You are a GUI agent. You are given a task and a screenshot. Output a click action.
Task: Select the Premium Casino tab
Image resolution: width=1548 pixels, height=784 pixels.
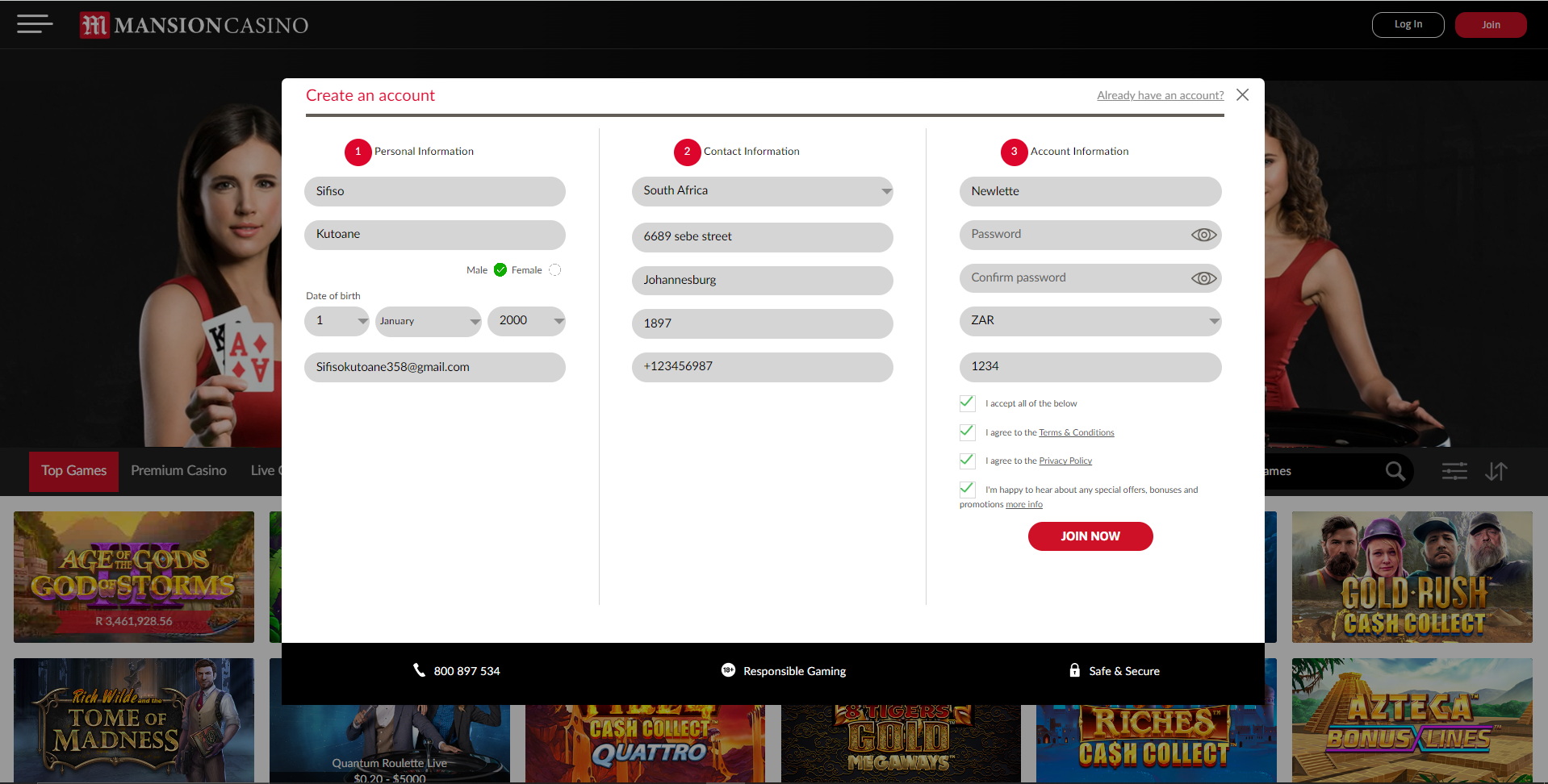point(178,471)
